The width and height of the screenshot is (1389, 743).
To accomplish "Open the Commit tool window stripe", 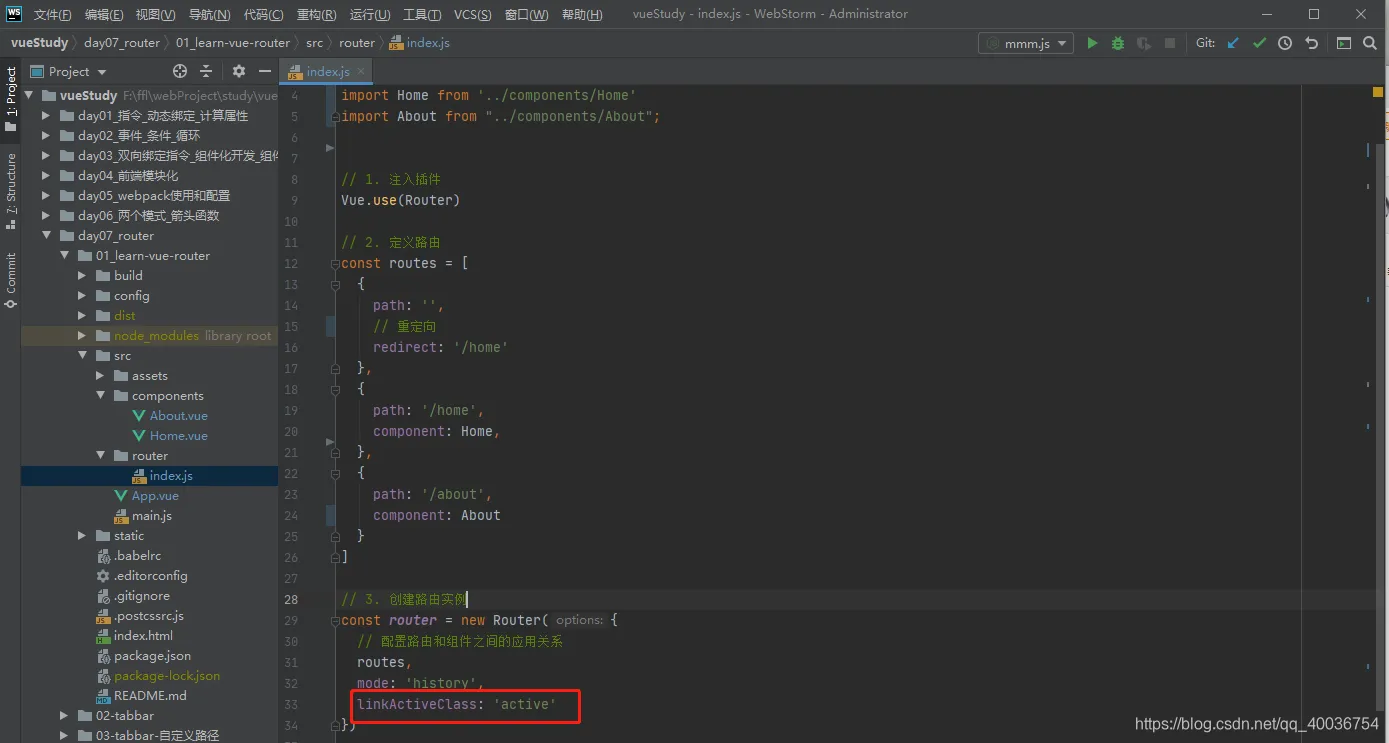I will [x=11, y=280].
